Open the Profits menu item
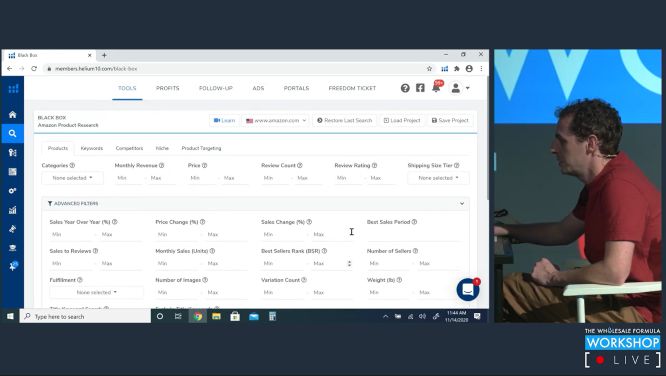 [x=167, y=88]
